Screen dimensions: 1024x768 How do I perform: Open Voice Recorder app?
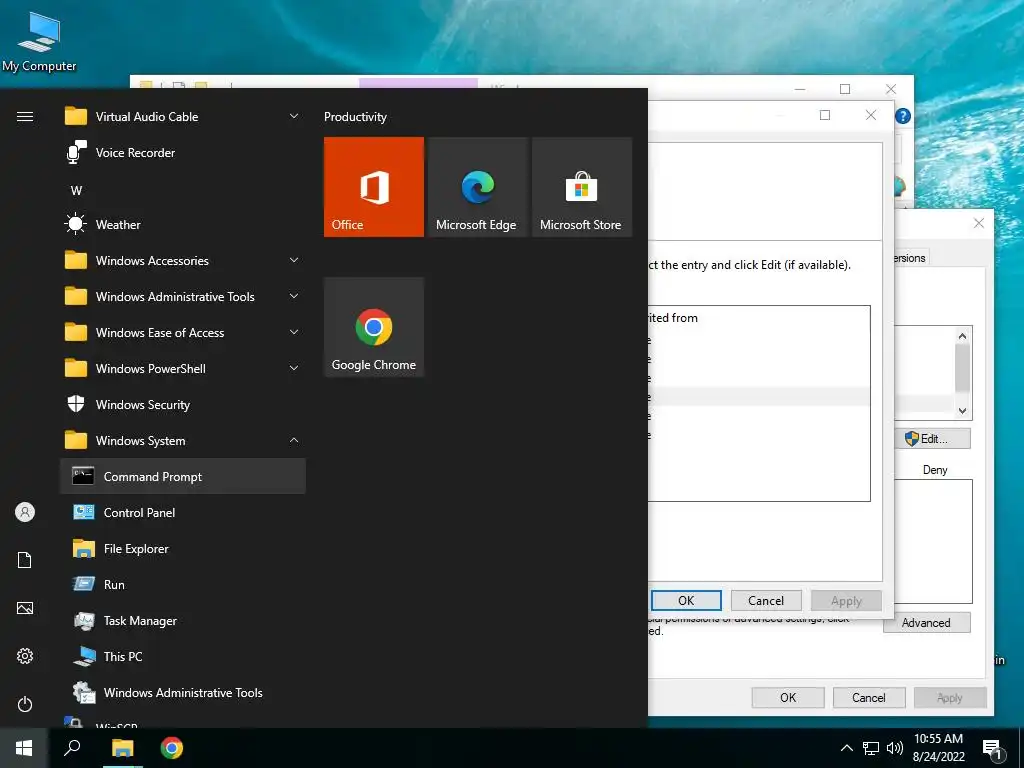[x=183, y=153]
